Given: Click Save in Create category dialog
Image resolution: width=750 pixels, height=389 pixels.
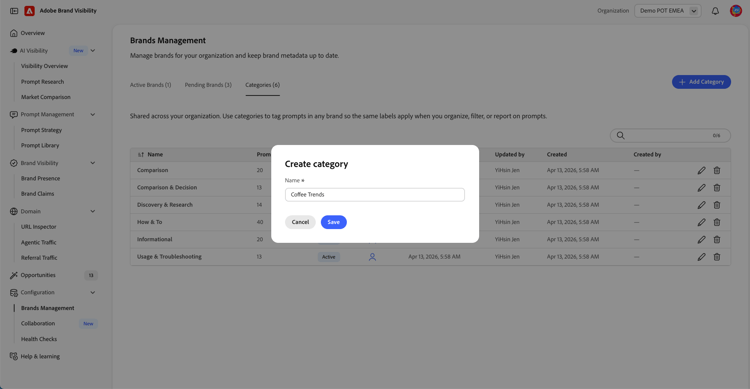Looking at the screenshot, I should click(334, 222).
